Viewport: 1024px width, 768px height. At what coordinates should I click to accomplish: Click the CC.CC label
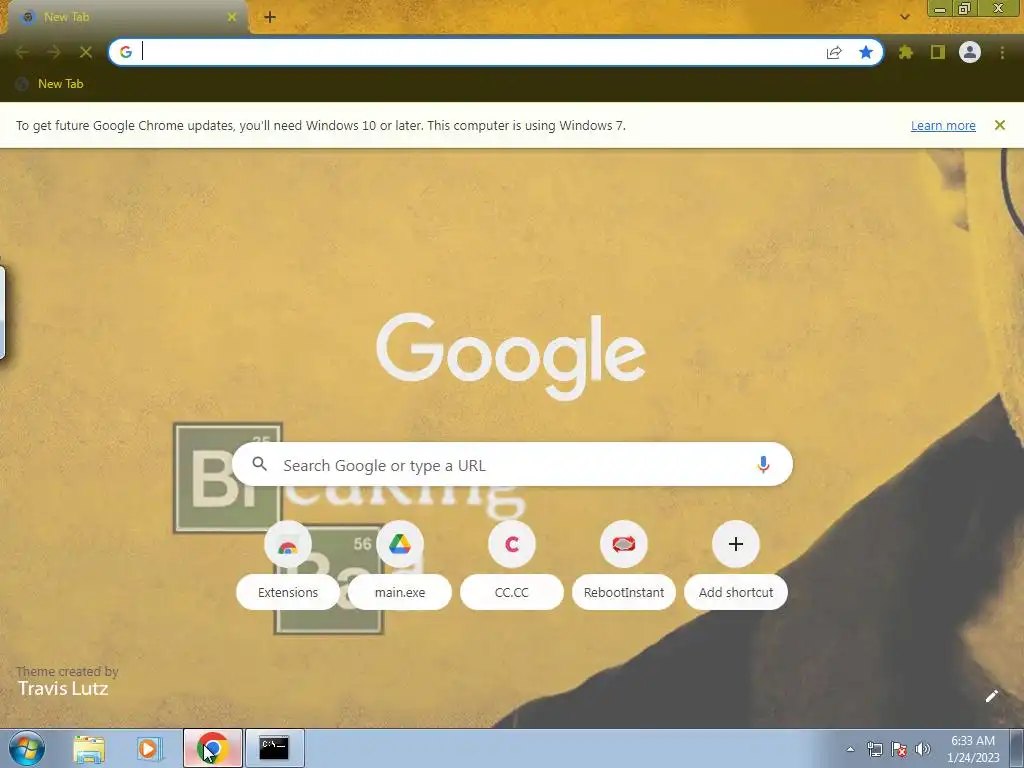pos(512,592)
